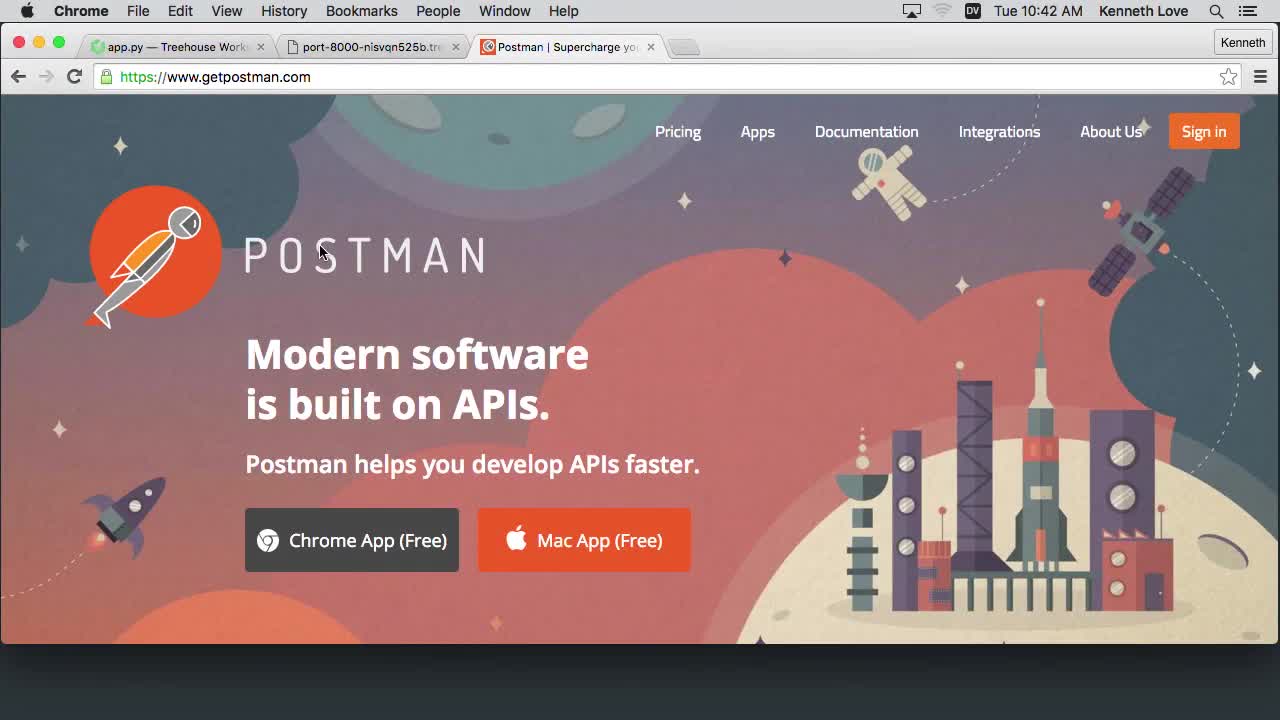Image resolution: width=1280 pixels, height=720 pixels.
Task: Open the File menu
Action: point(138,11)
